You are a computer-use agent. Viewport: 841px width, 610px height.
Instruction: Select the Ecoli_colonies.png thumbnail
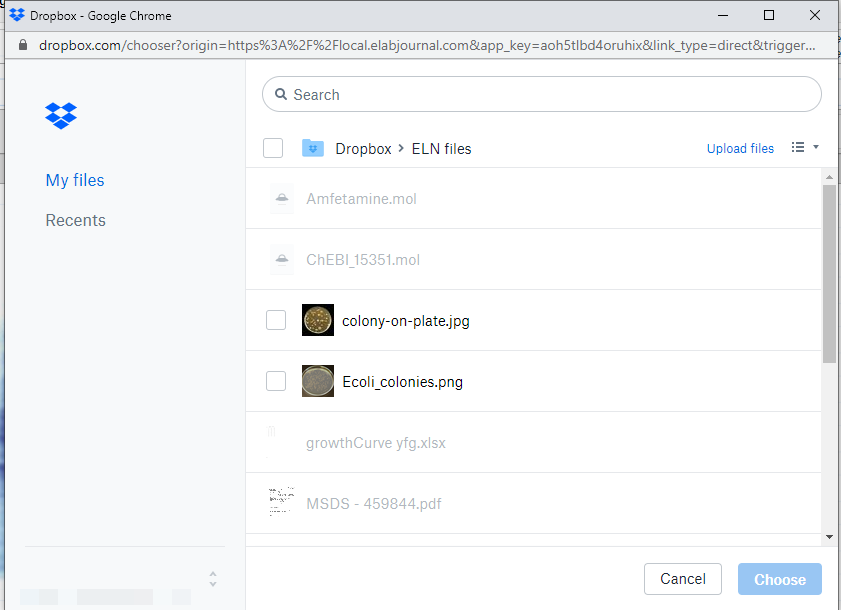click(x=318, y=381)
